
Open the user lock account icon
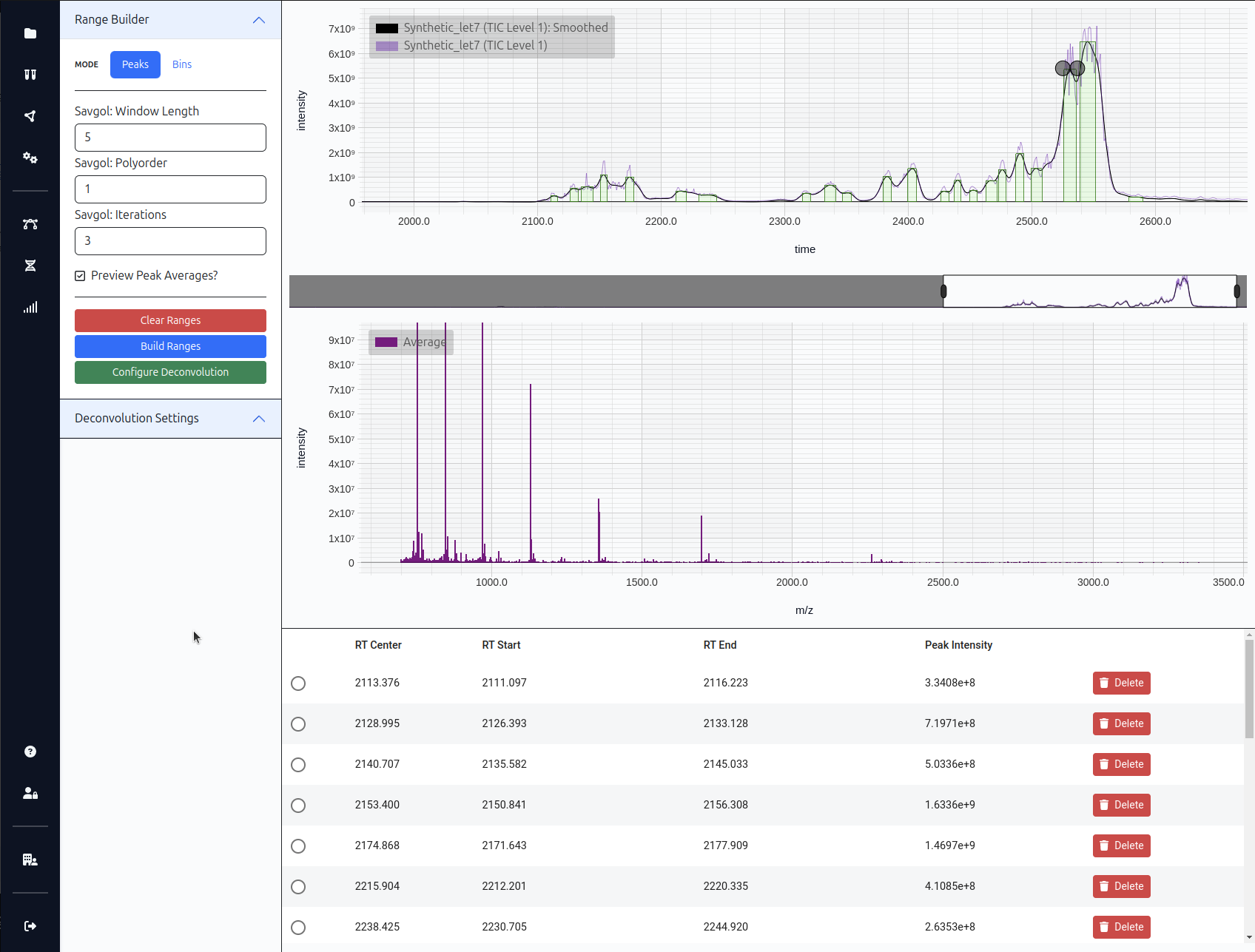click(30, 793)
